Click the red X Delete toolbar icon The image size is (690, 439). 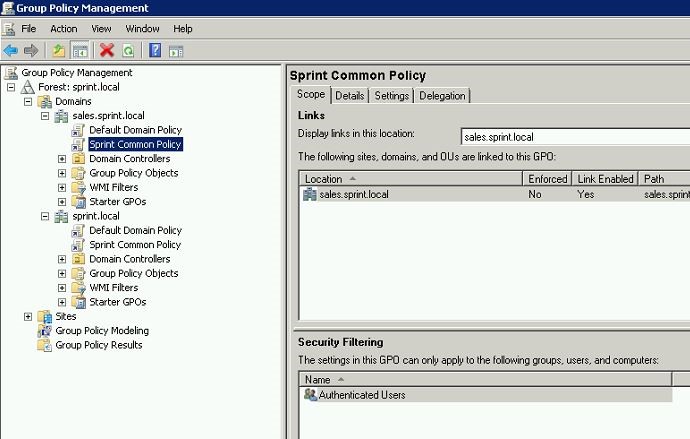[106, 50]
